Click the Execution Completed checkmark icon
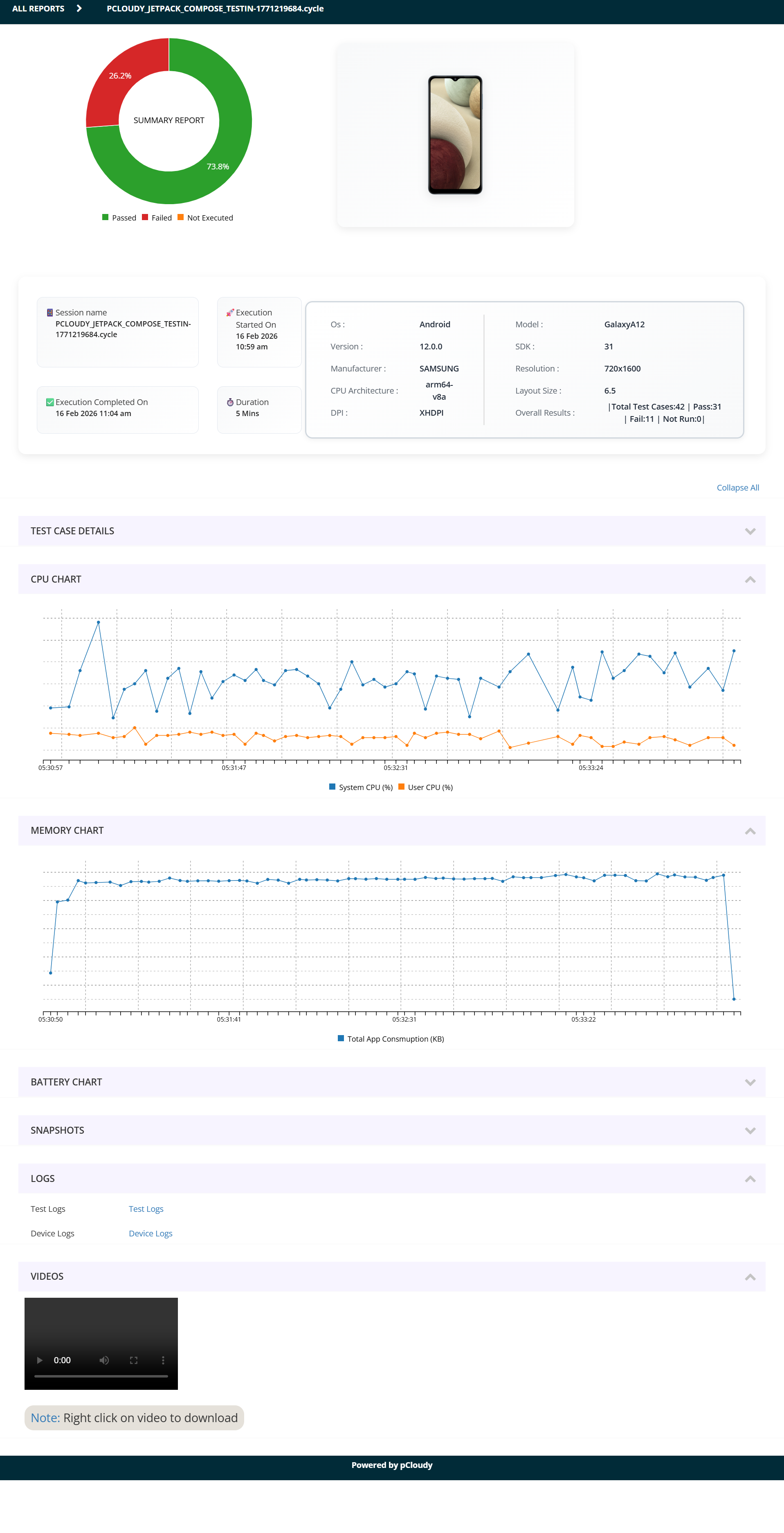This screenshot has height=1533, width=784. point(50,402)
